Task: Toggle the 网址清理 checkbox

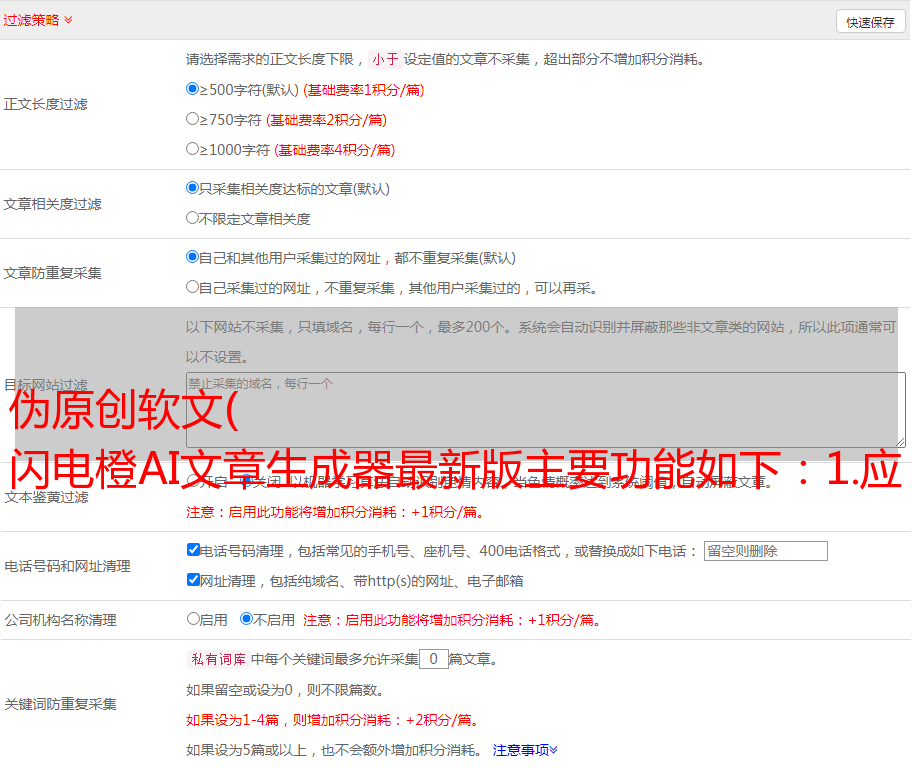Action: (194, 580)
